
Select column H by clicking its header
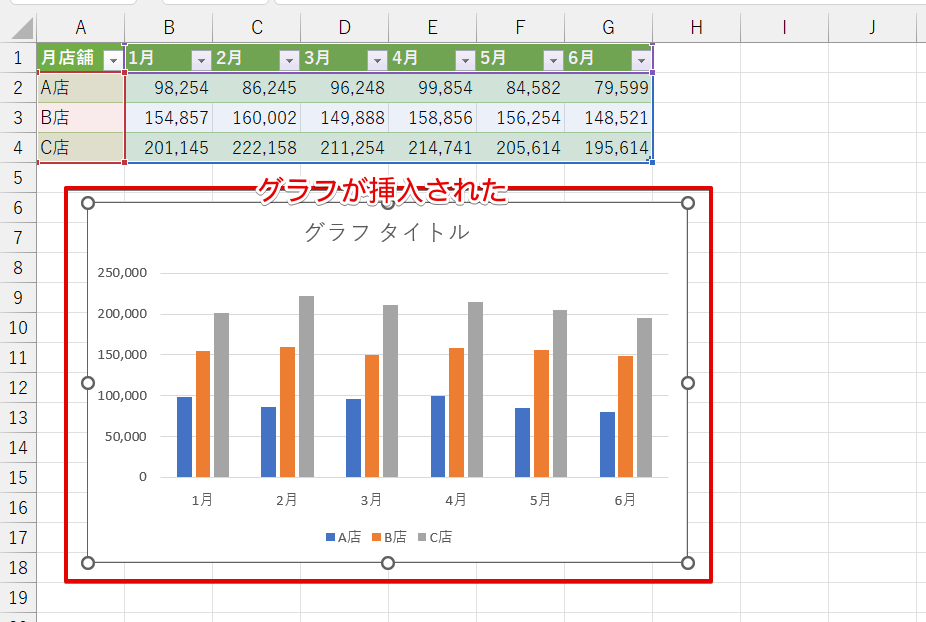click(695, 26)
